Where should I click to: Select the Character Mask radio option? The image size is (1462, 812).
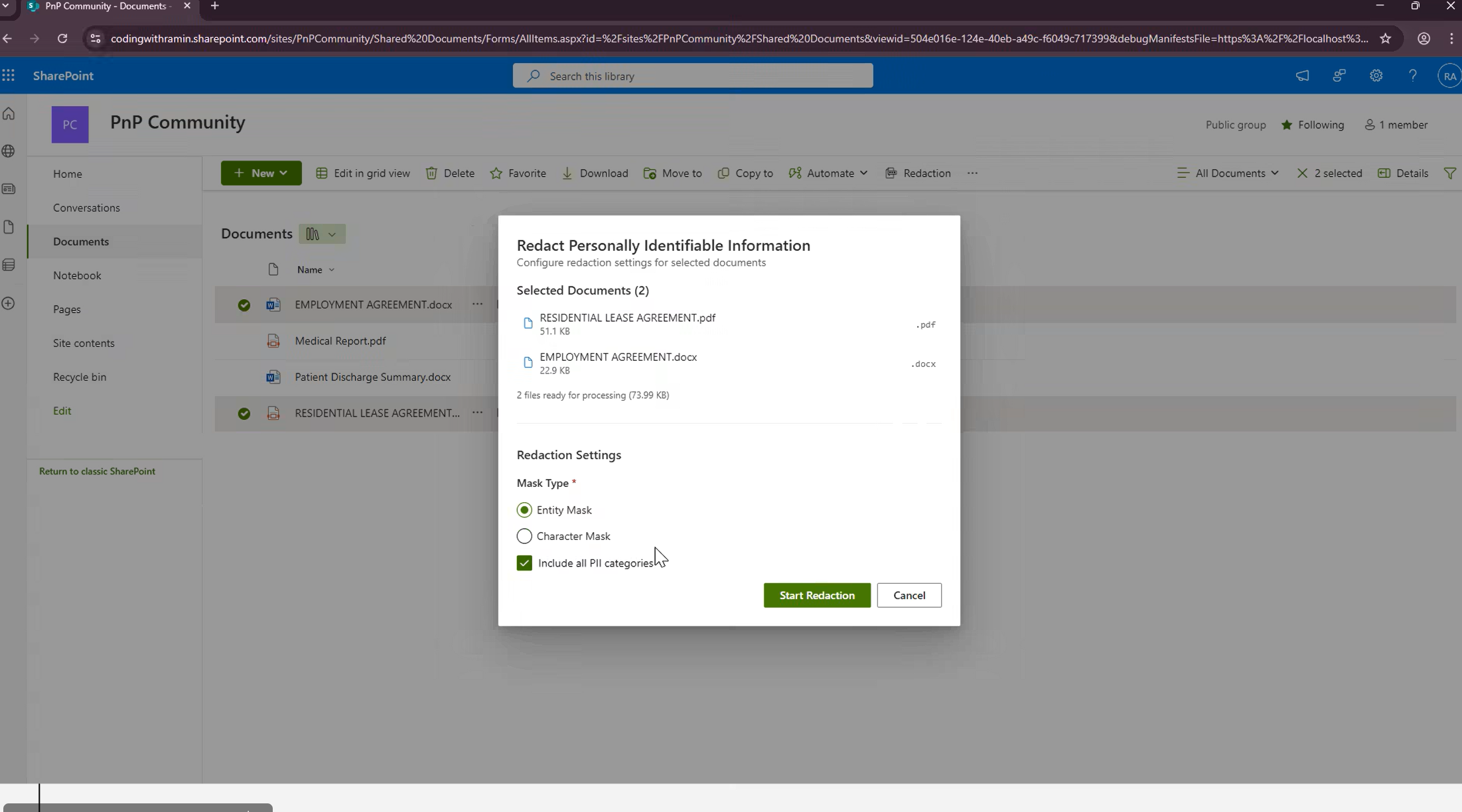pos(524,536)
